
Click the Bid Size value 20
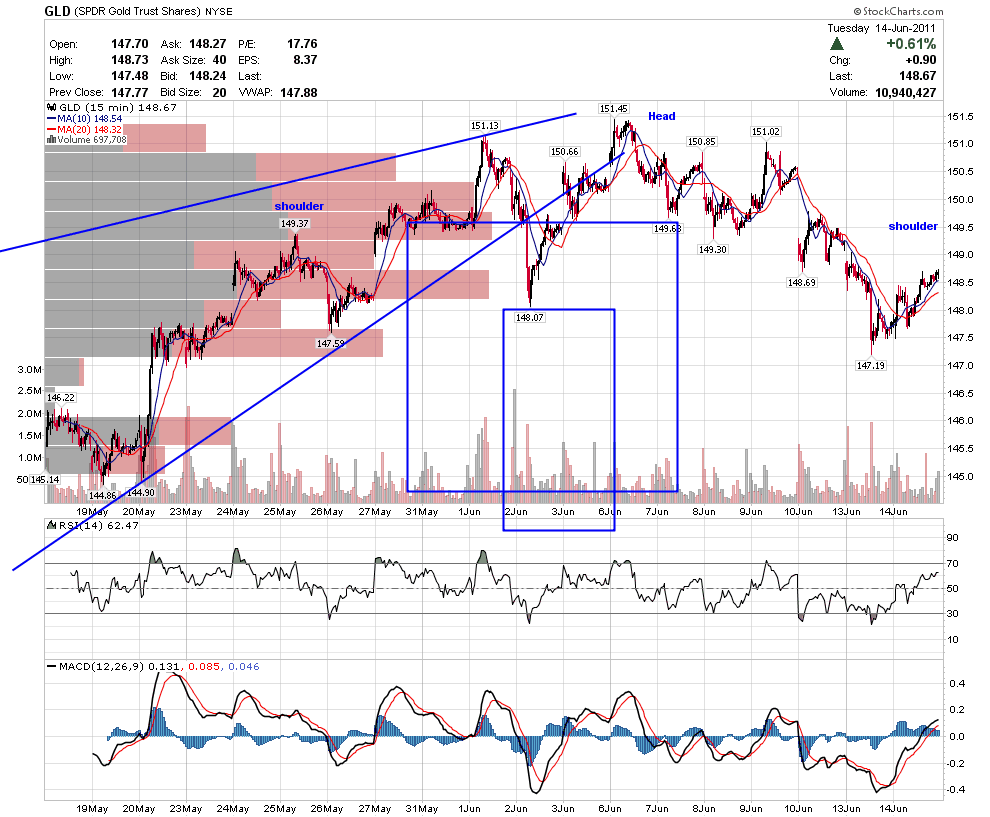point(219,92)
